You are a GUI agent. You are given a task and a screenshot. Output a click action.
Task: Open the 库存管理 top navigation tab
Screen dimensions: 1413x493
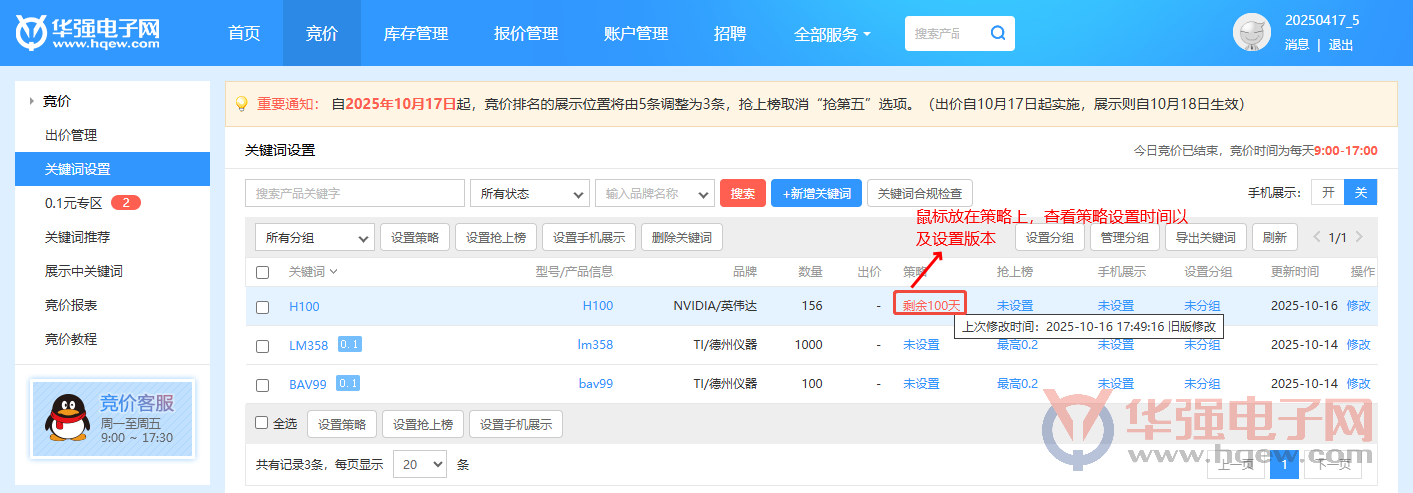pos(415,33)
